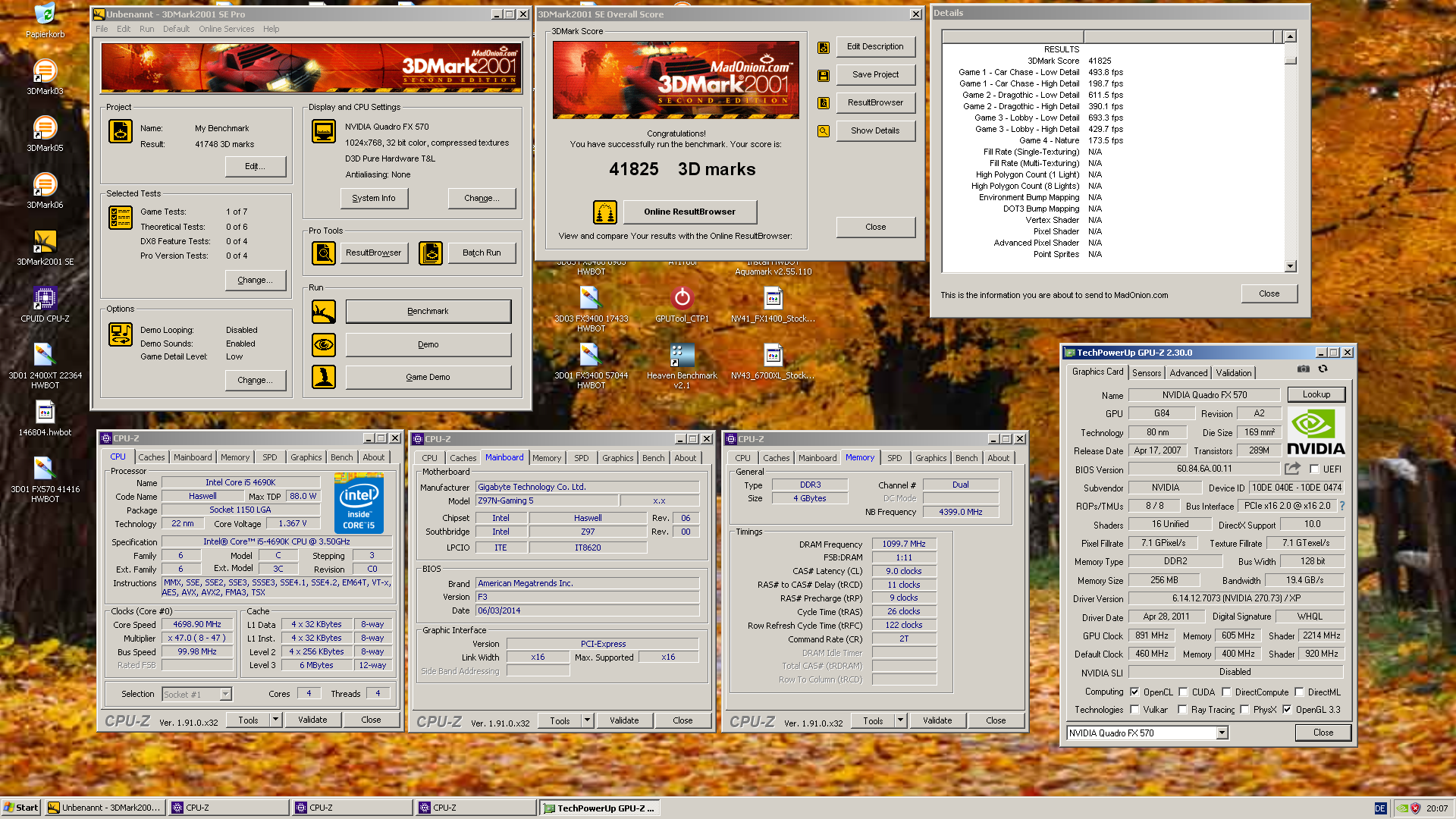Expand Tools dropdown arrow in CPU-Z Mainboard window
Image resolution: width=1456 pixels, height=819 pixels.
(x=587, y=720)
